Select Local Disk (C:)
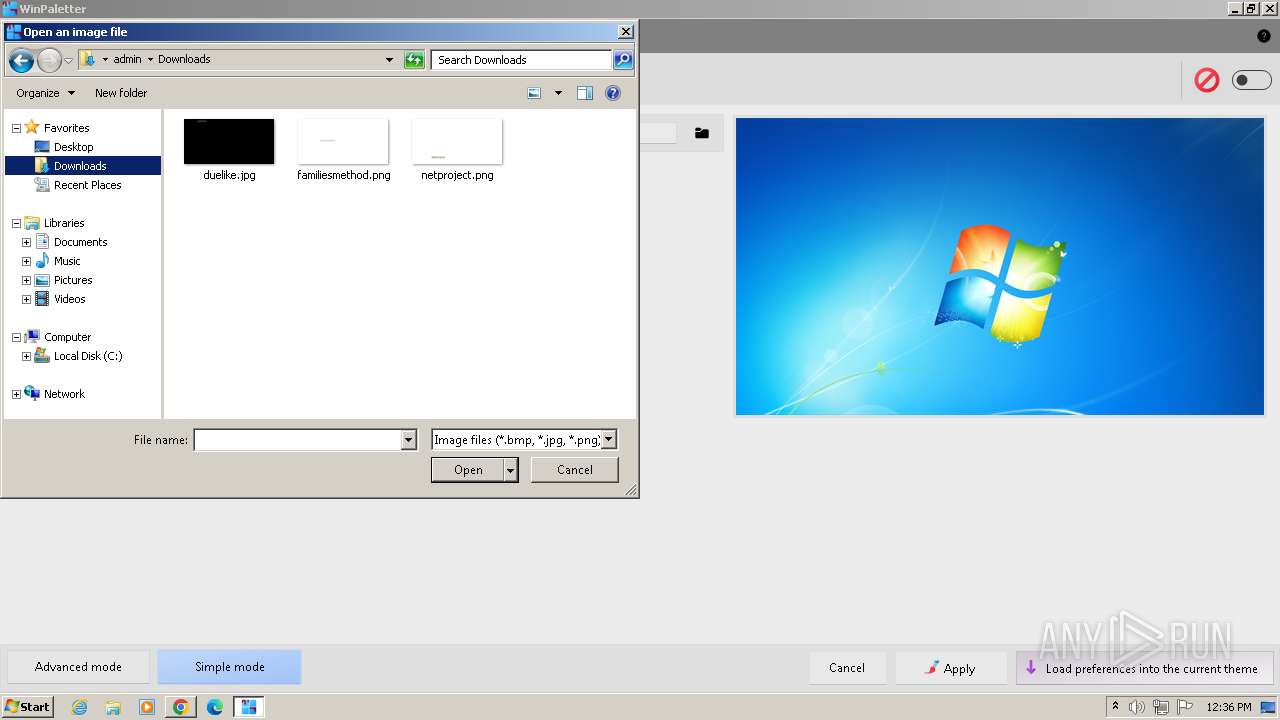The image size is (1280, 720). 87,356
